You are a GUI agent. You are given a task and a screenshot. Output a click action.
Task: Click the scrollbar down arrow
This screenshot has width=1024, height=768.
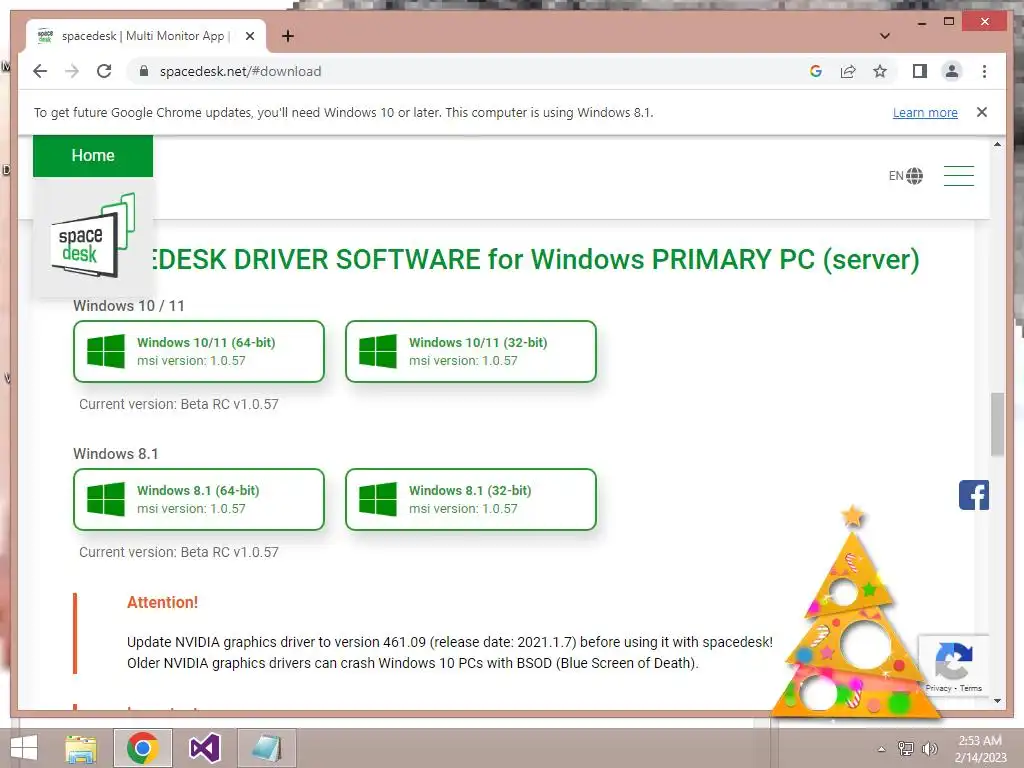(997, 701)
